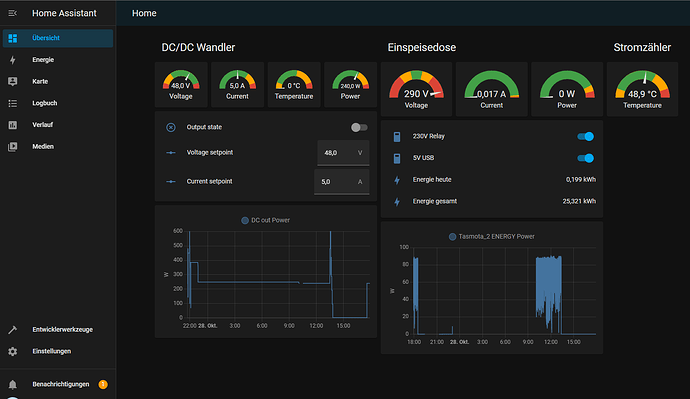Click the Current setpoint row icon

tap(171, 181)
